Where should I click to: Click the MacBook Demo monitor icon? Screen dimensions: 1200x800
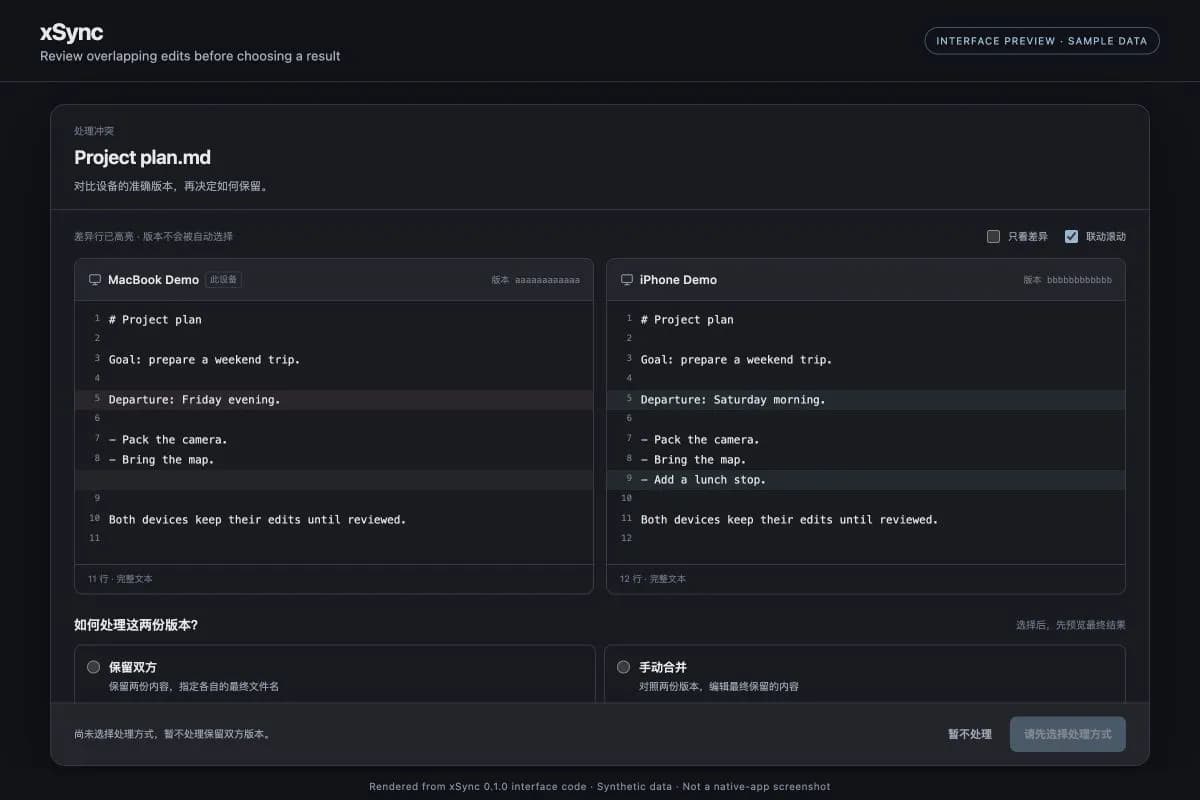tap(95, 280)
